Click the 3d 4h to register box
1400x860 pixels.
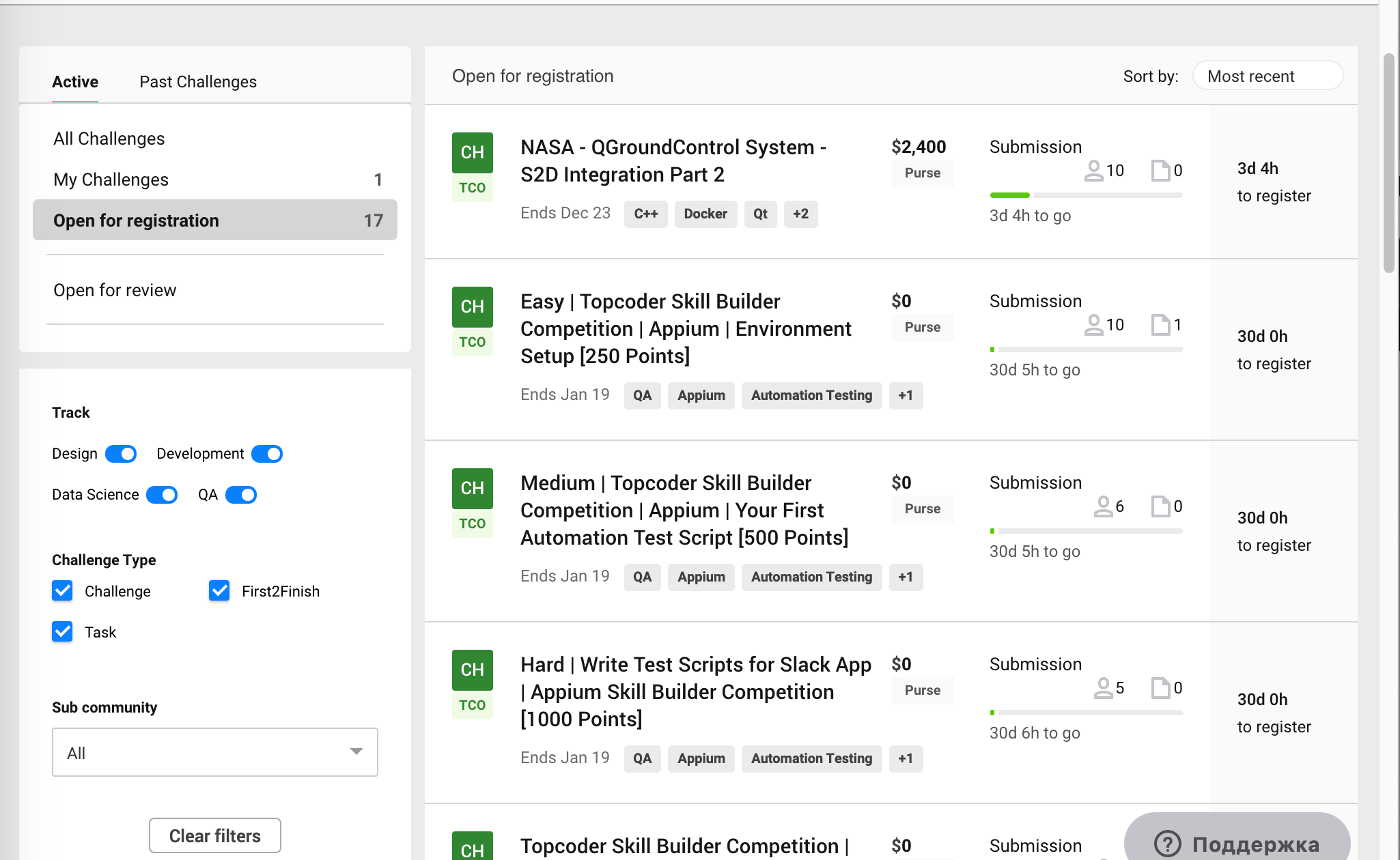pos(1284,182)
